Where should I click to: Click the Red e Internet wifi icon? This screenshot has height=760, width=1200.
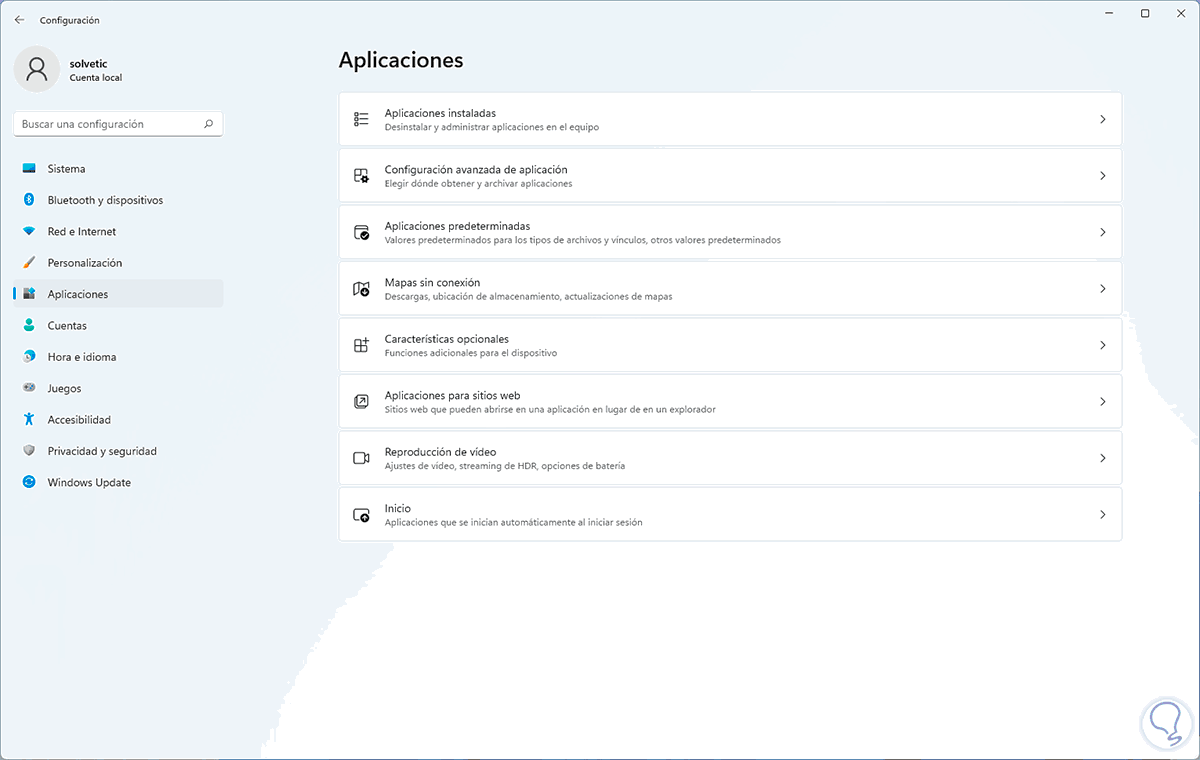[x=29, y=231]
